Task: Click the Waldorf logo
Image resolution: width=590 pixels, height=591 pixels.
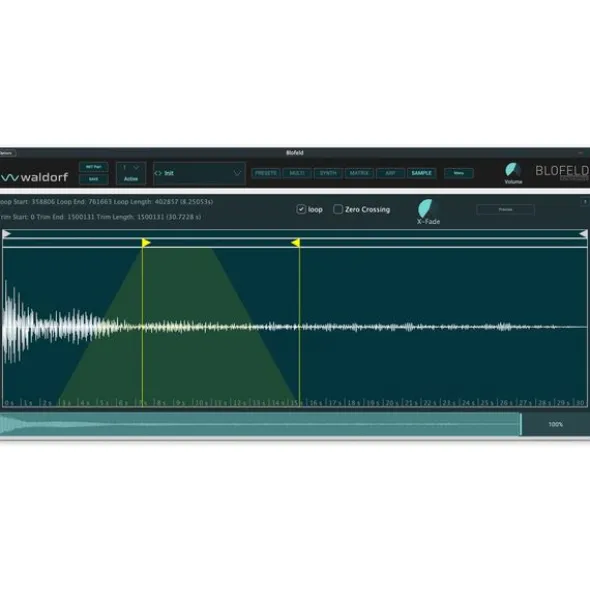Action: 34,177
